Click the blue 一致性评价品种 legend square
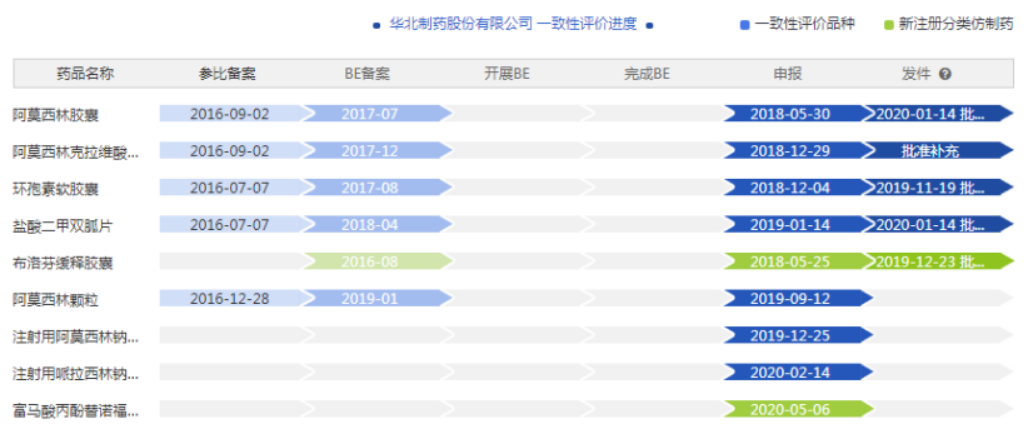Viewport: 1028px width, 429px height. click(x=744, y=25)
